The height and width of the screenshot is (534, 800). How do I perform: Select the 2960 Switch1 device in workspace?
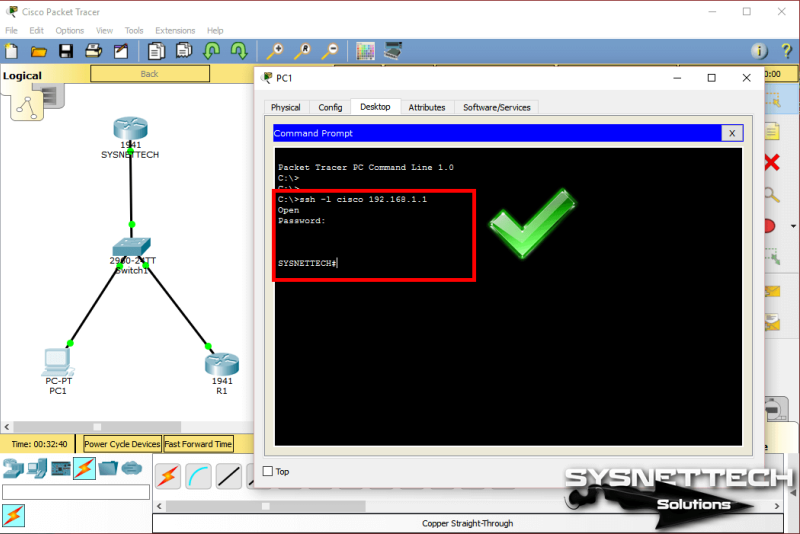pyautogui.click(x=132, y=247)
